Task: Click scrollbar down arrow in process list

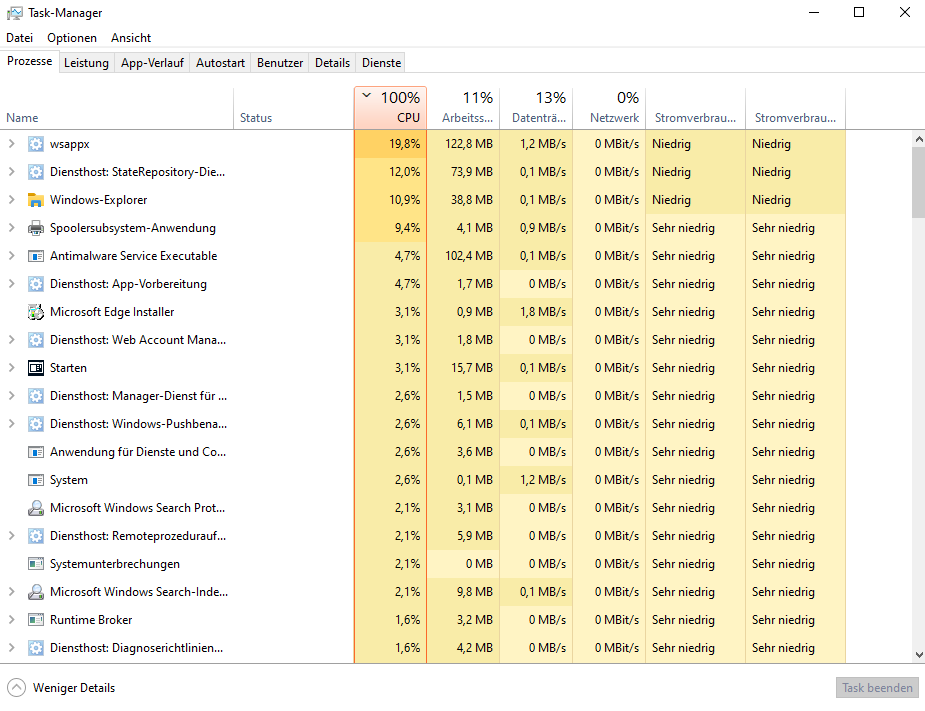Action: click(x=919, y=654)
